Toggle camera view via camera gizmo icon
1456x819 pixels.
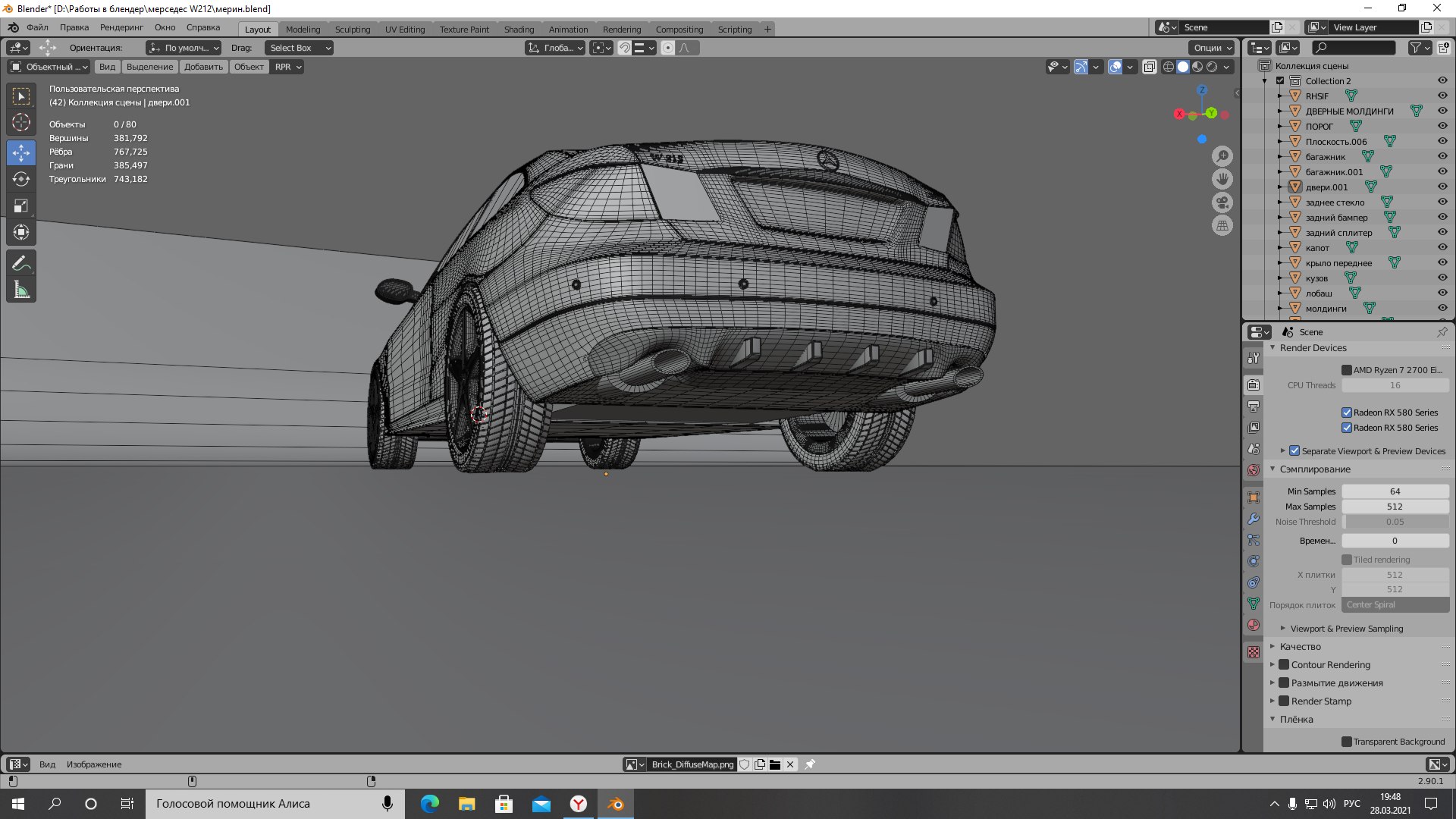point(1222,202)
